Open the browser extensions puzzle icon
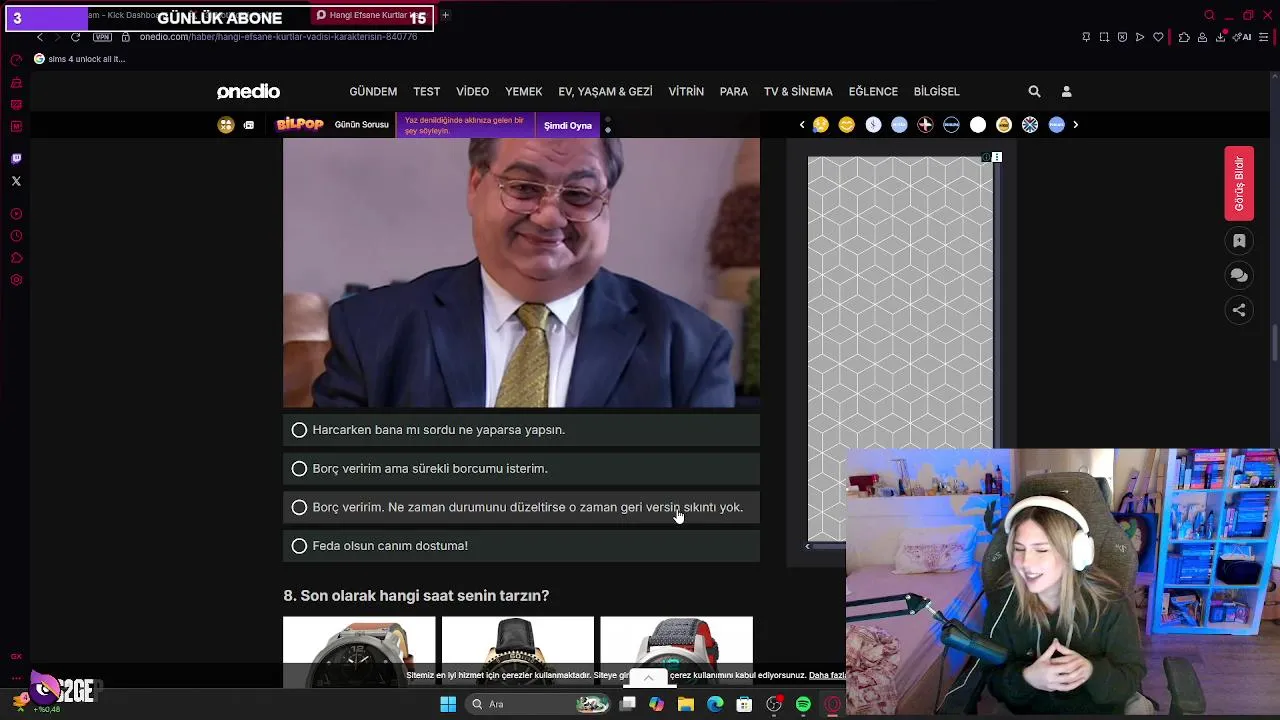The width and height of the screenshot is (1280, 720). click(1184, 37)
